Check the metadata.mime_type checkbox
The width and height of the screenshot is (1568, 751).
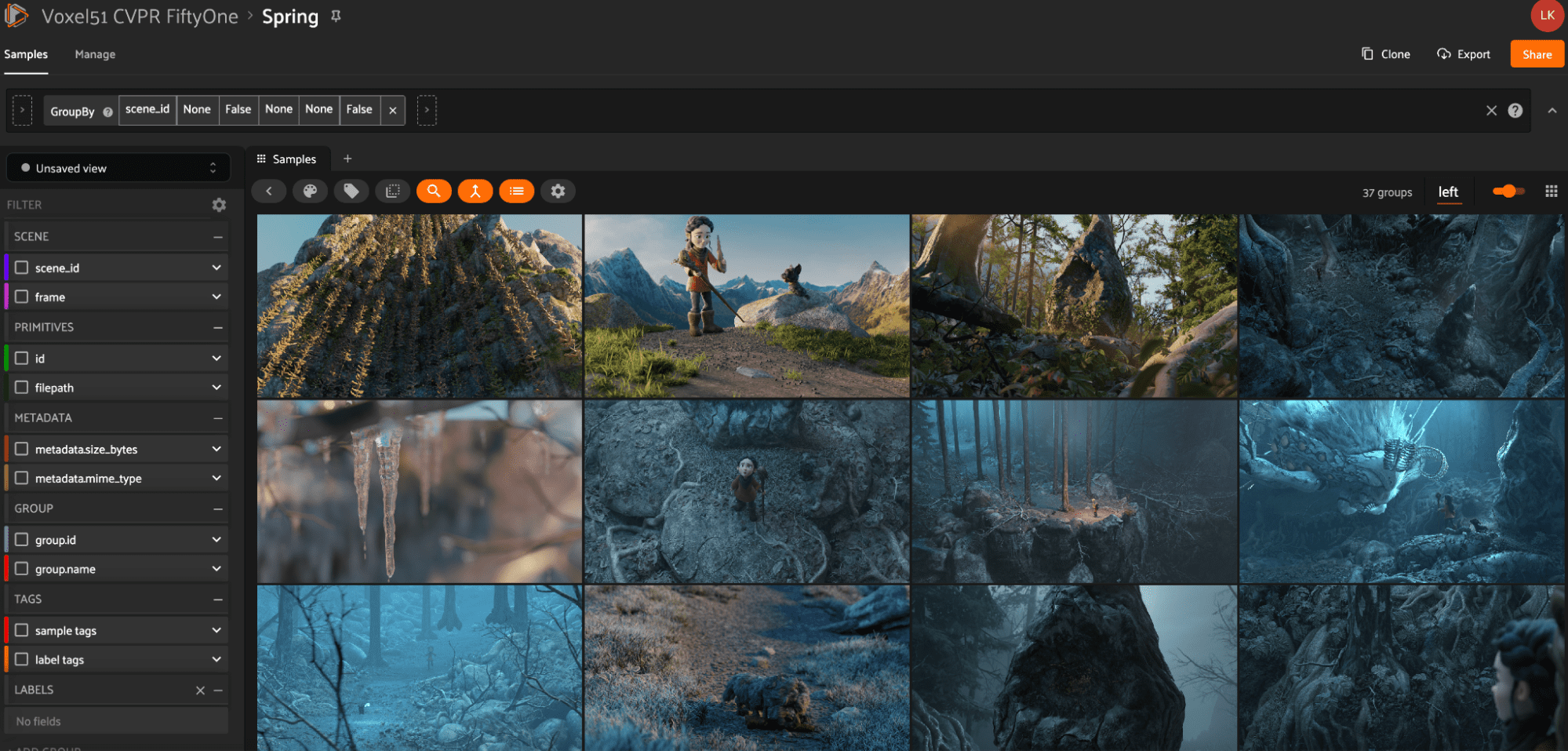click(x=22, y=478)
